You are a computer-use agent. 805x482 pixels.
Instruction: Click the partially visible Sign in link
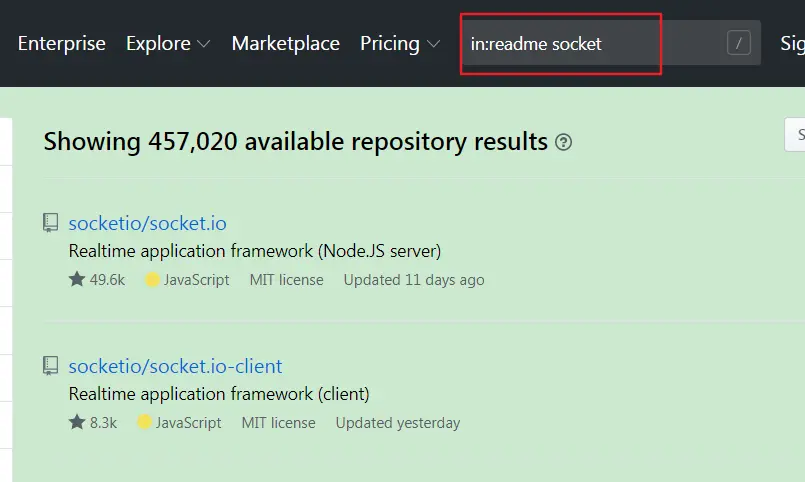pos(792,44)
